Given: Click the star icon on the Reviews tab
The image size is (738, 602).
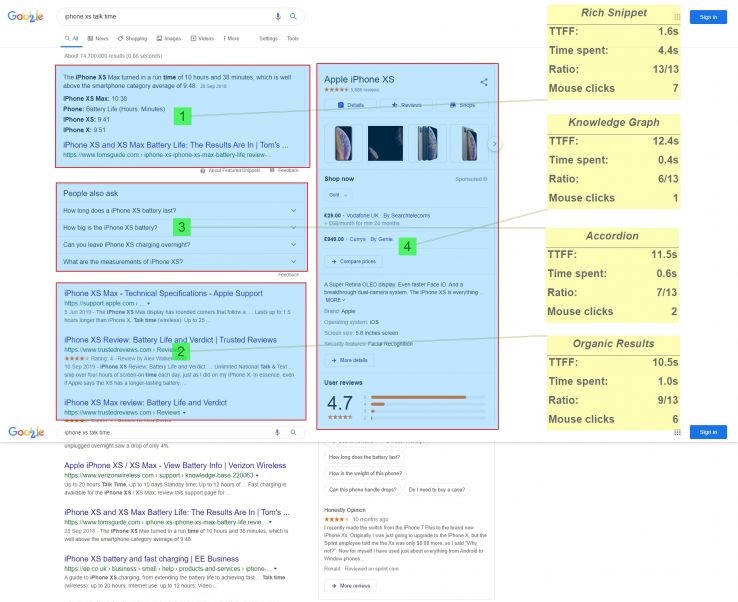Looking at the screenshot, I should pyautogui.click(x=394, y=104).
